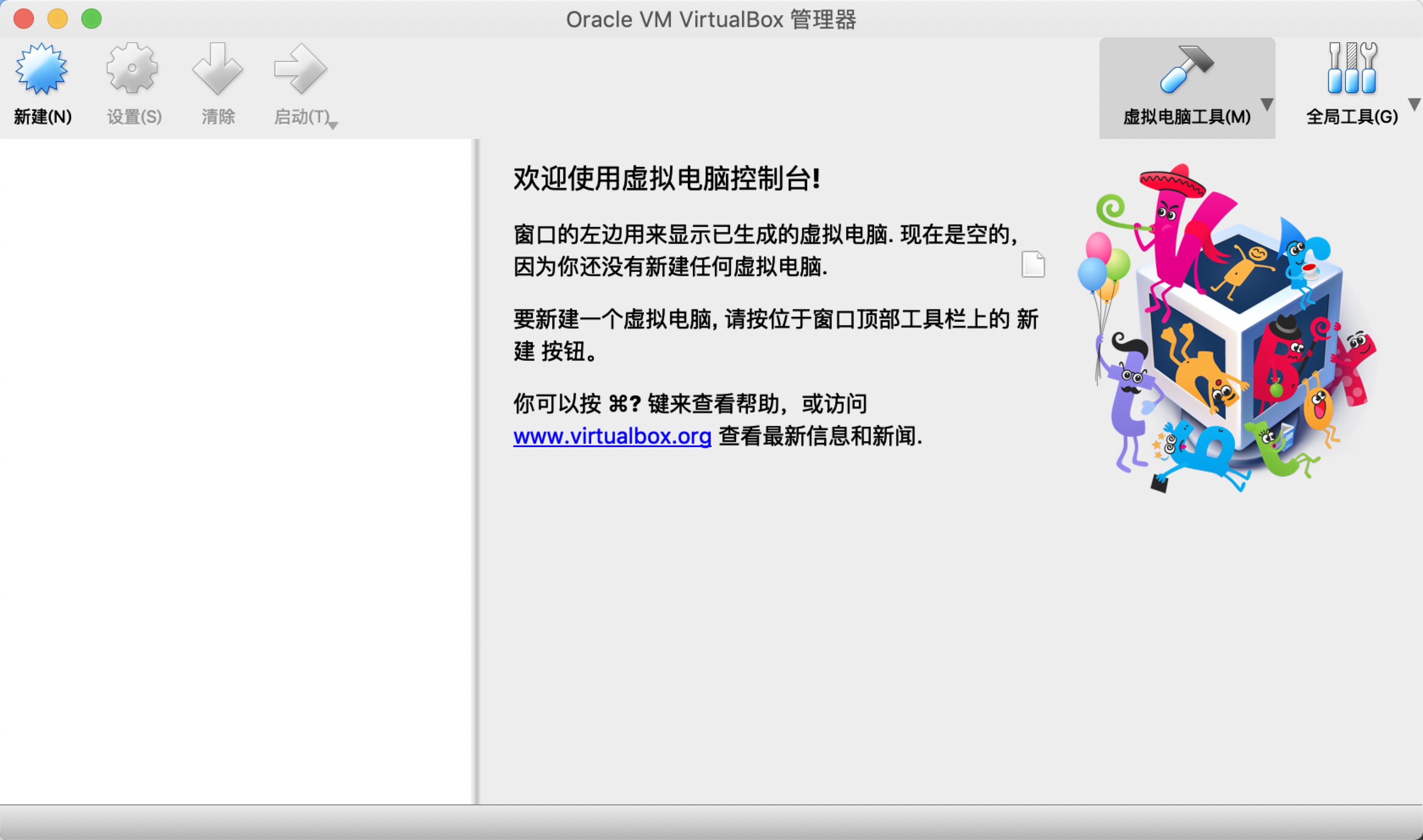1423x840 pixels.
Task: Expand the 启动(T) dropdown arrow
Action: click(333, 126)
